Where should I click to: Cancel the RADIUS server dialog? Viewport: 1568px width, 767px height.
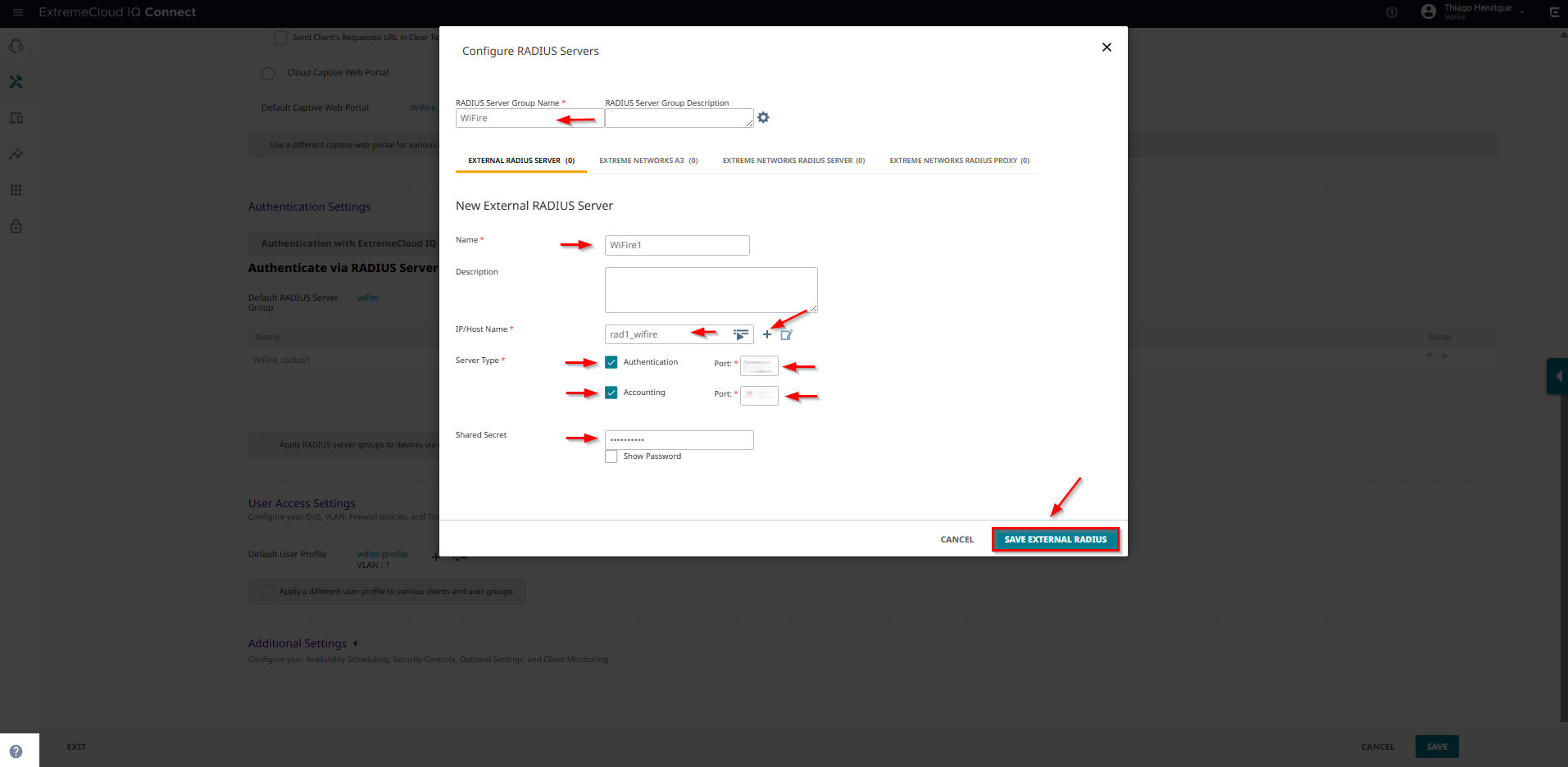coord(957,539)
